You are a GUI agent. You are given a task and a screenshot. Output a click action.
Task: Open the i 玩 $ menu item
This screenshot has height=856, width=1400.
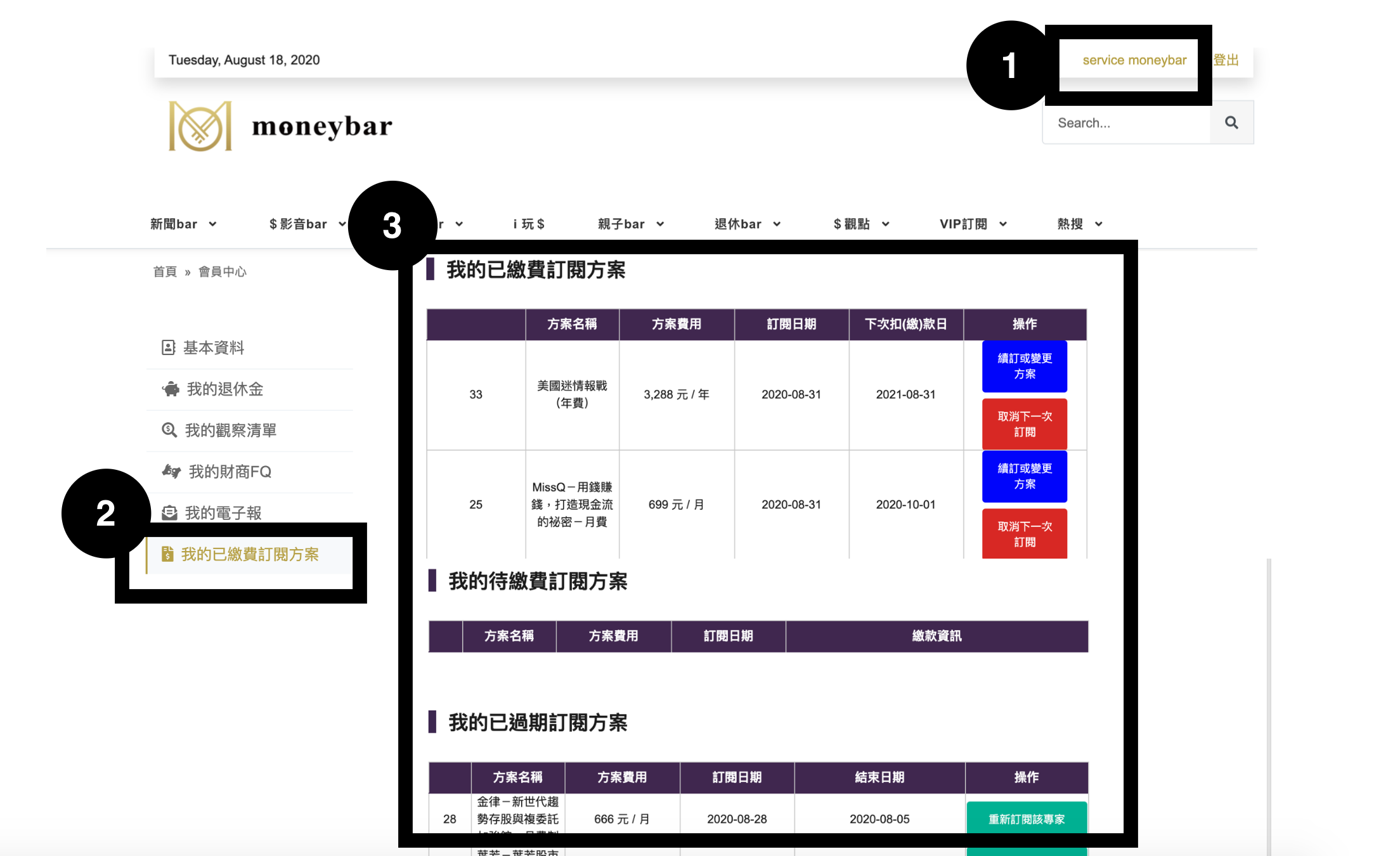click(x=529, y=224)
